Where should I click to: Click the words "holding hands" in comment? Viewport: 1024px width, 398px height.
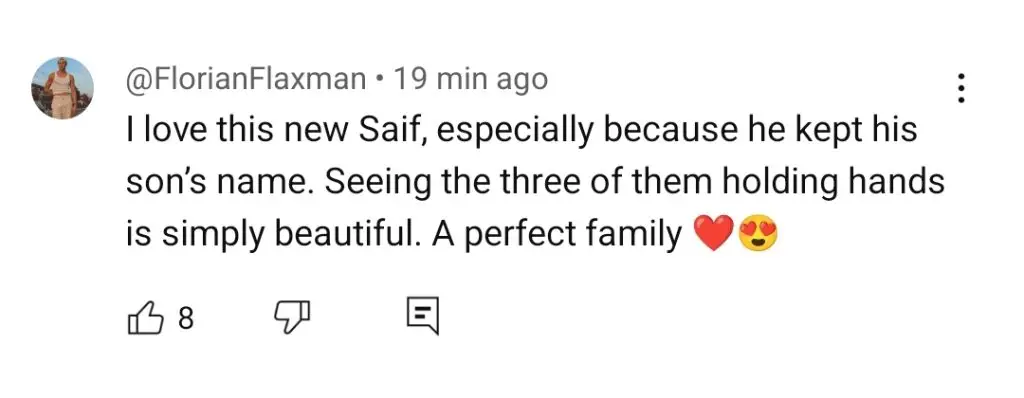pyautogui.click(x=832, y=184)
